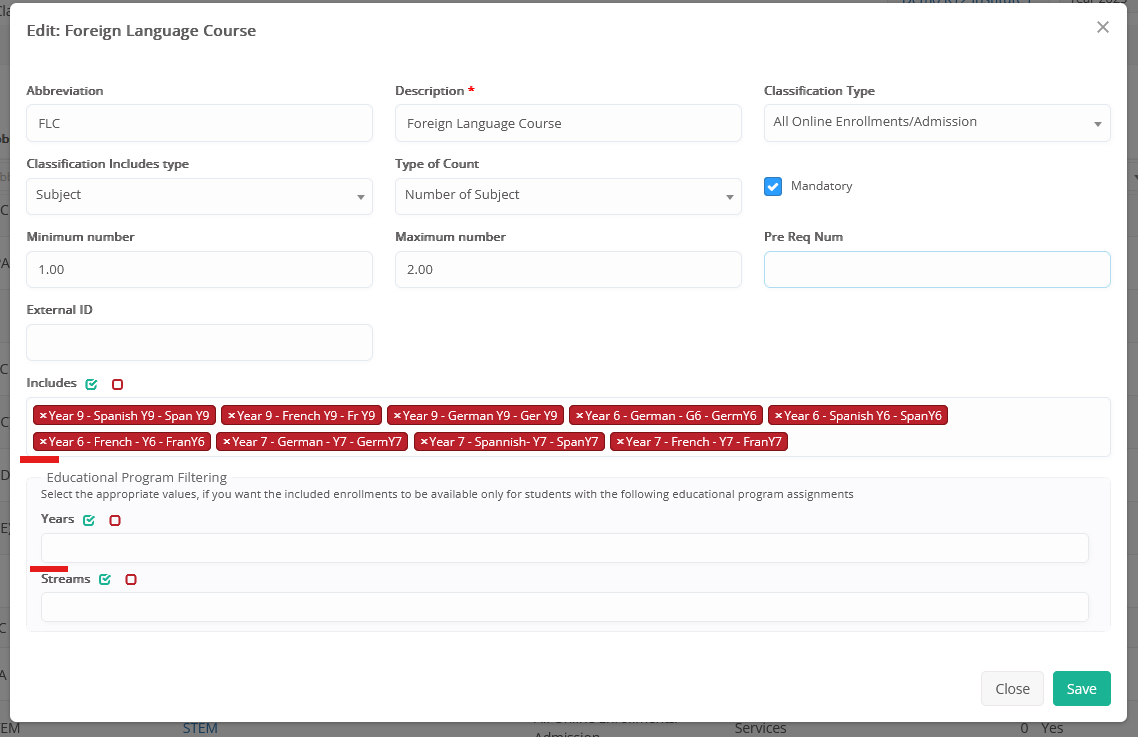
Task: Select the Maximum number field
Action: point(568,269)
